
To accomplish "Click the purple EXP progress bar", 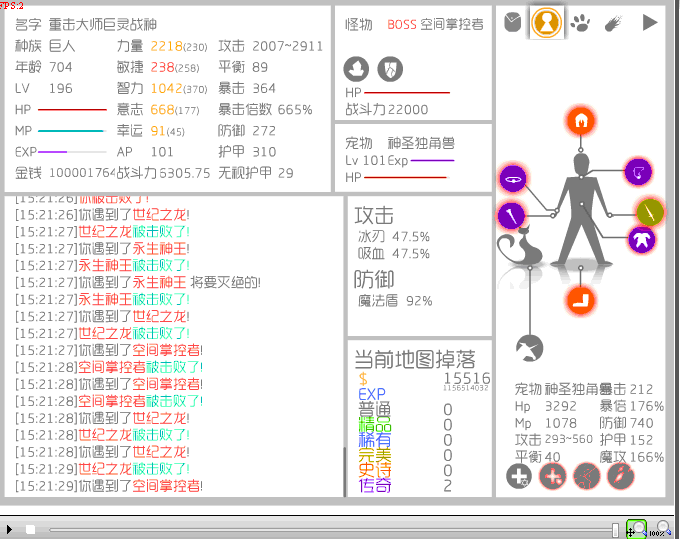I will 52,152.
